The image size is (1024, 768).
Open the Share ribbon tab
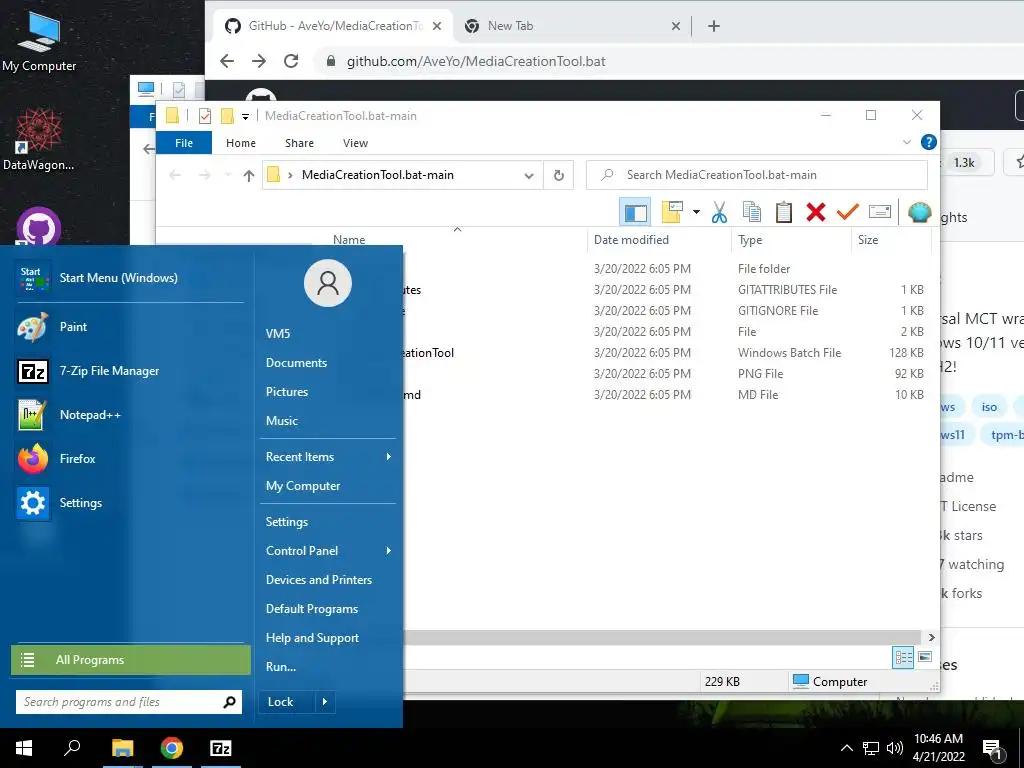point(299,143)
